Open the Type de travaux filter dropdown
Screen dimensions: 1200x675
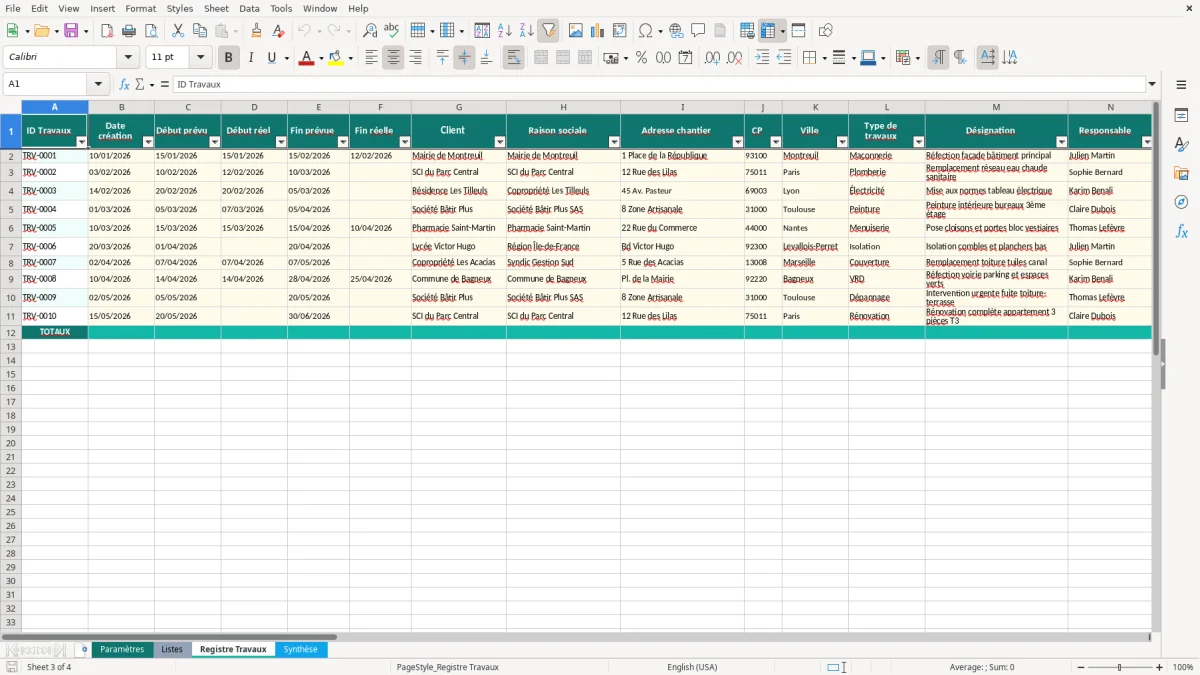tap(919, 142)
